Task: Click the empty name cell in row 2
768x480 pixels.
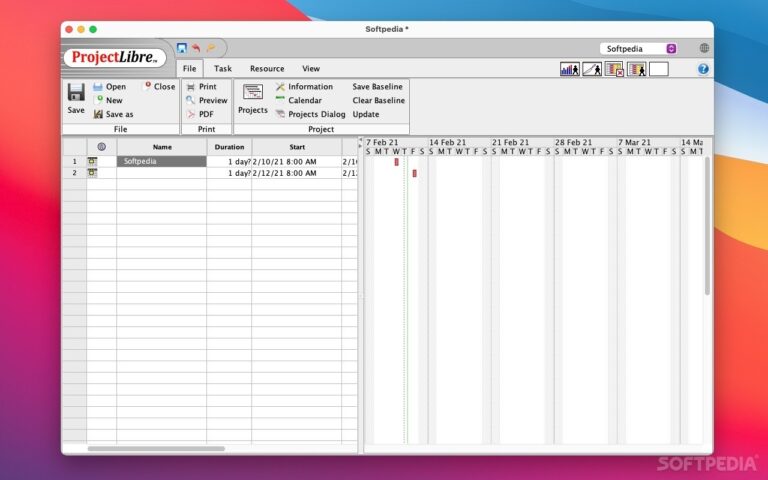Action: pos(162,173)
